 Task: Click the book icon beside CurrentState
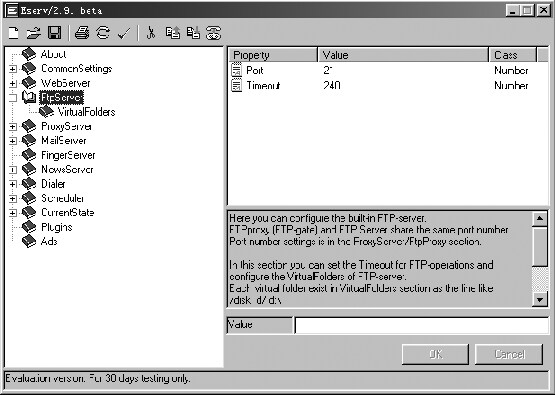point(29,213)
